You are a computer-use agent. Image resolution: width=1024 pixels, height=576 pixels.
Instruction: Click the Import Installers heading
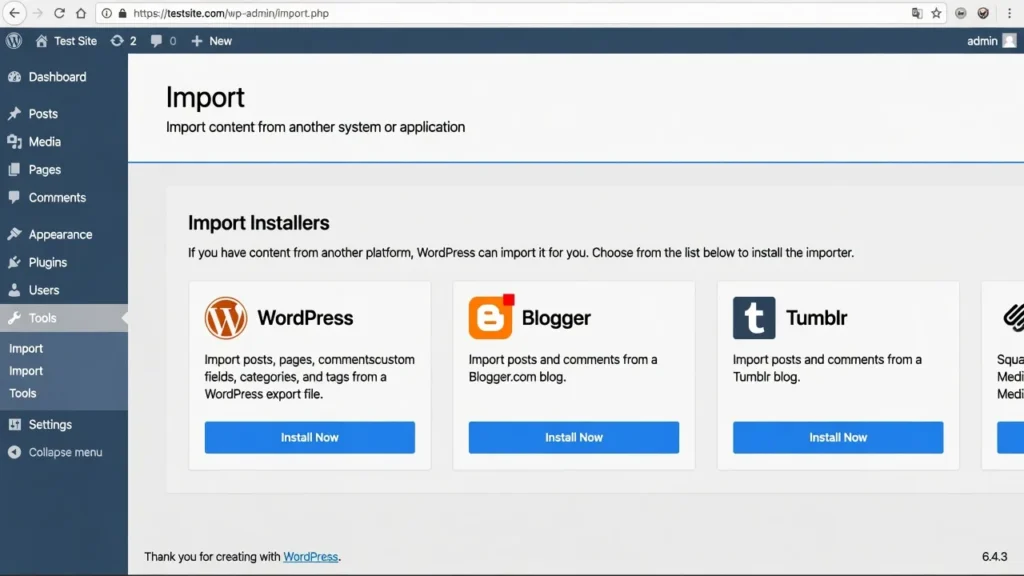point(259,223)
